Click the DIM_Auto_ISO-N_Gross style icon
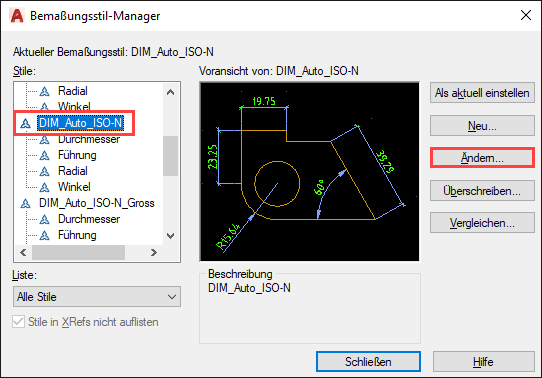The image size is (542, 378). coord(25,203)
